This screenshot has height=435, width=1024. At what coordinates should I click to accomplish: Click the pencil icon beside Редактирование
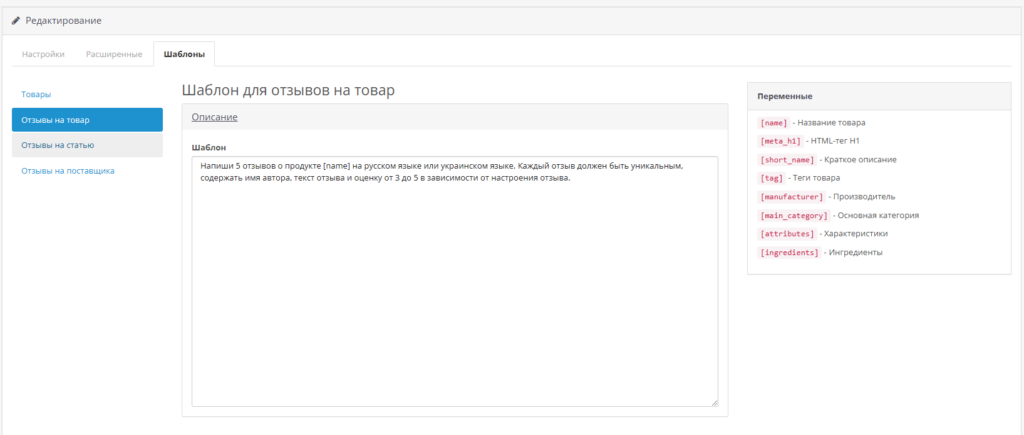pos(16,21)
